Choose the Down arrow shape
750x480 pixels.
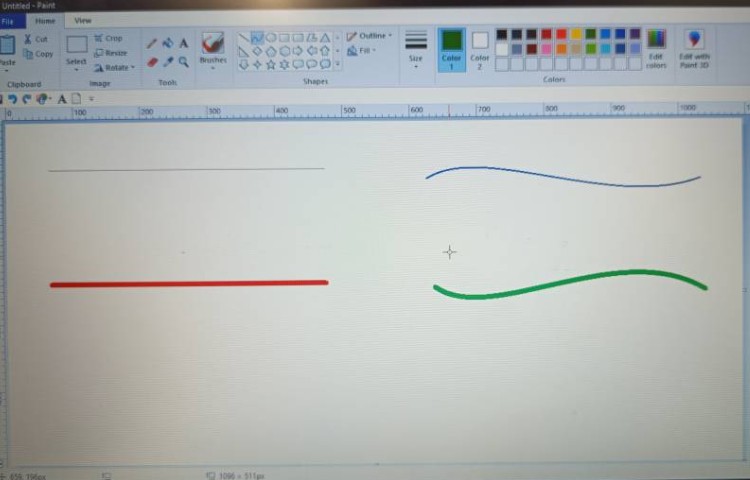(x=243, y=64)
